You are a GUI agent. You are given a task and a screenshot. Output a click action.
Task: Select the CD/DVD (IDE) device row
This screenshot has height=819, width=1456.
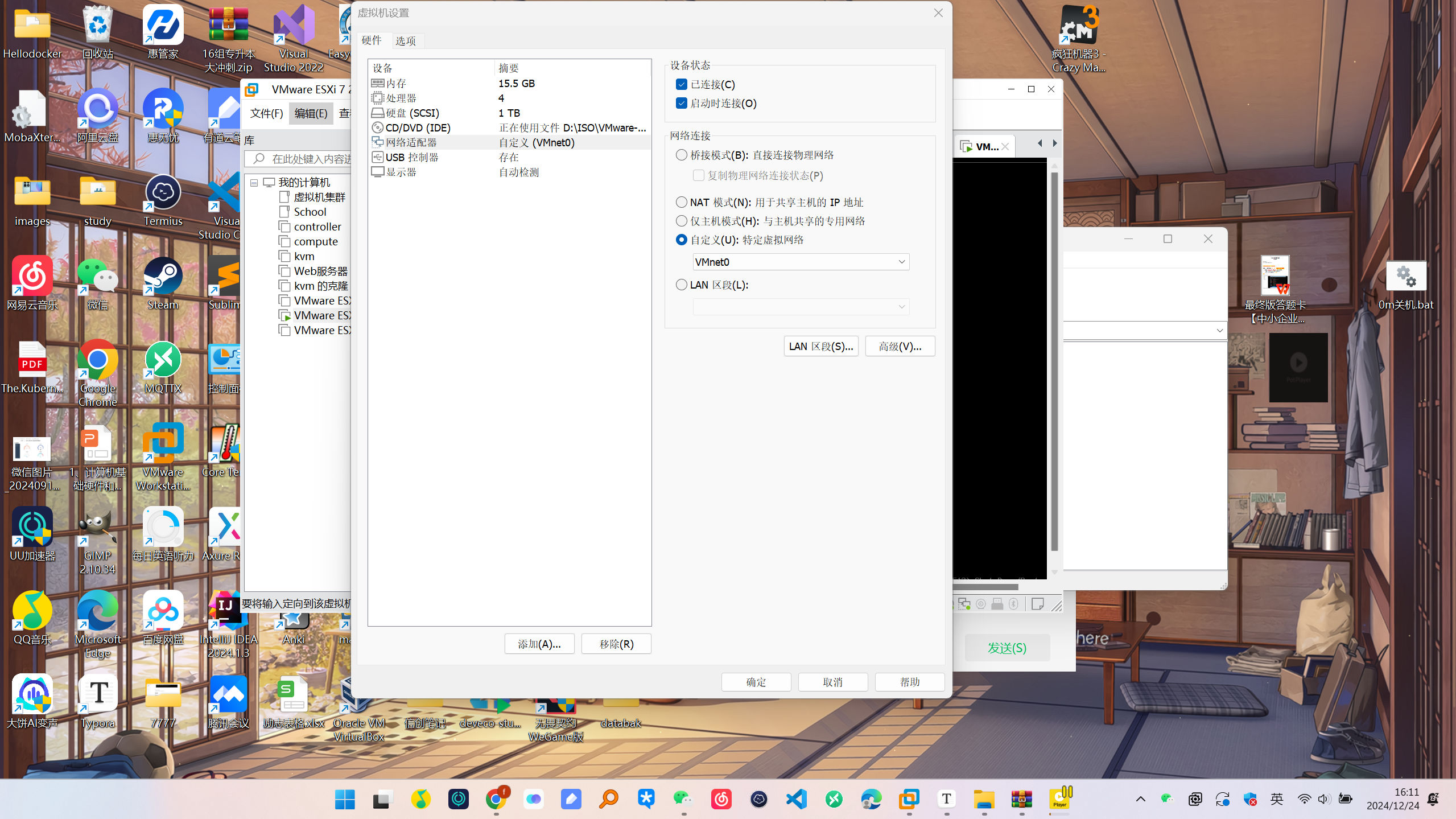coord(509,127)
